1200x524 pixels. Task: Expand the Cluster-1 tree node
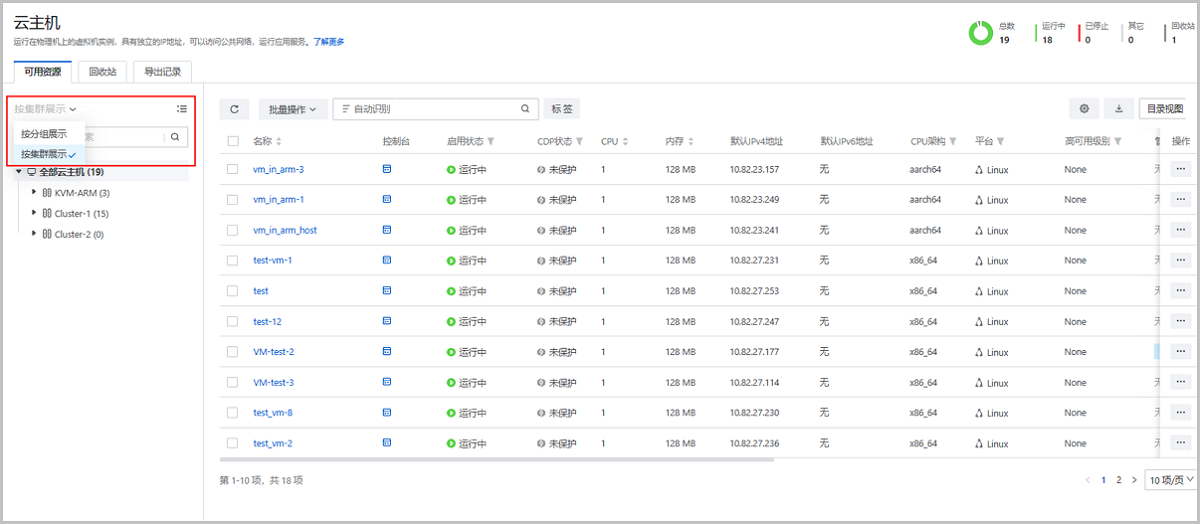pyautogui.click(x=34, y=213)
